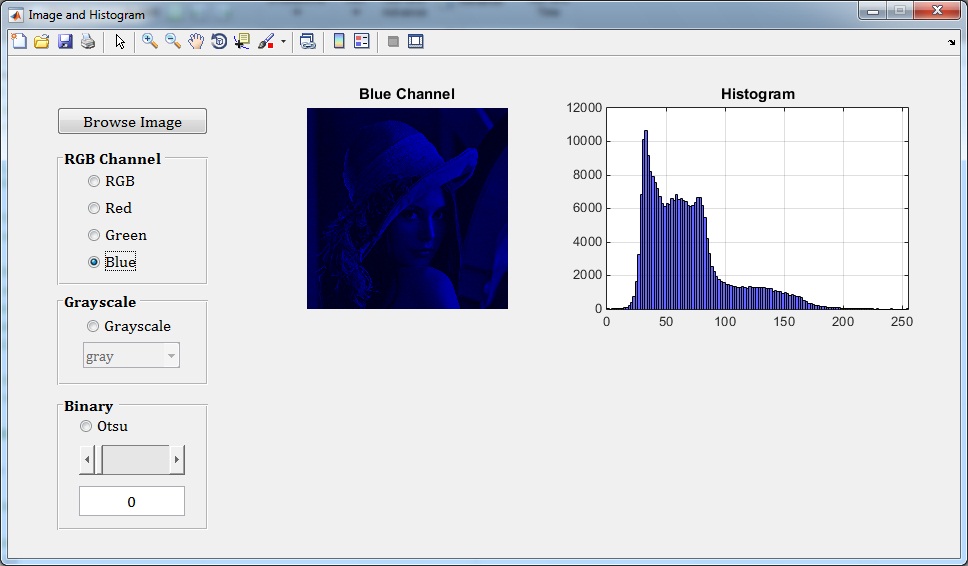Screen dimensions: 968x566
Task: Print the figure using printer icon
Action: 88,41
